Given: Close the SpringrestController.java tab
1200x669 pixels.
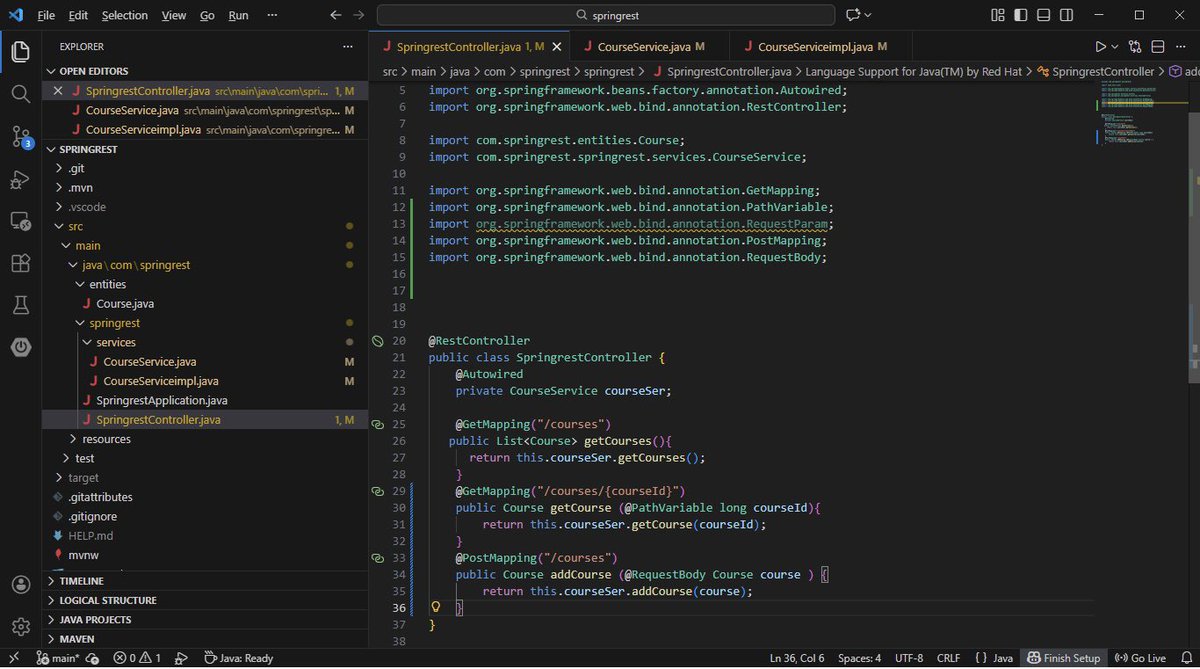Looking at the screenshot, I should tap(557, 47).
